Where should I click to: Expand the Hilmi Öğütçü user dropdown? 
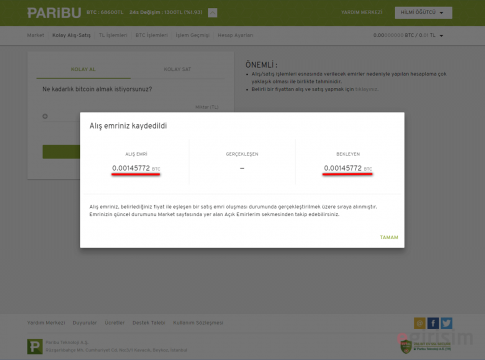[x=423, y=13]
